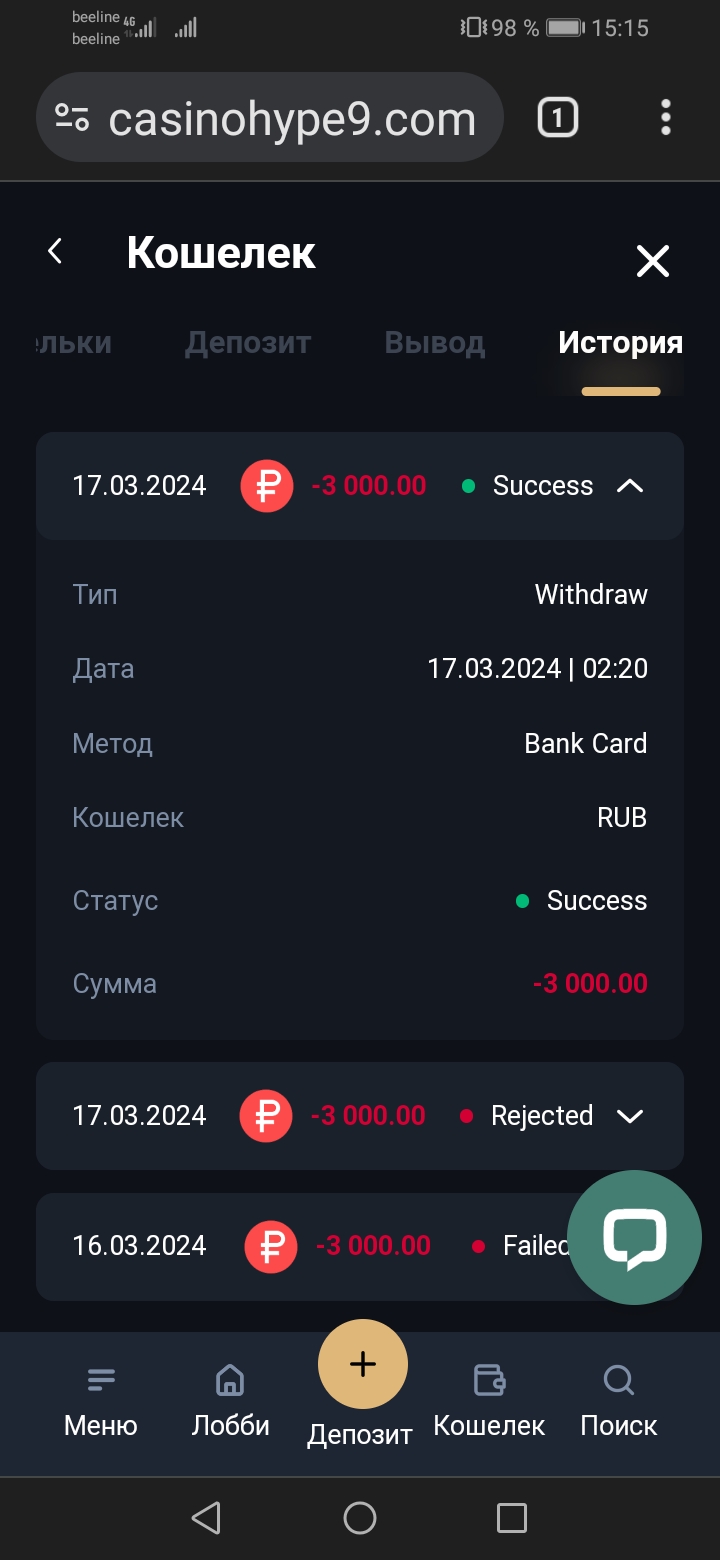Tap the site settings icon in address bar
This screenshot has height=1560, width=720.
72,118
